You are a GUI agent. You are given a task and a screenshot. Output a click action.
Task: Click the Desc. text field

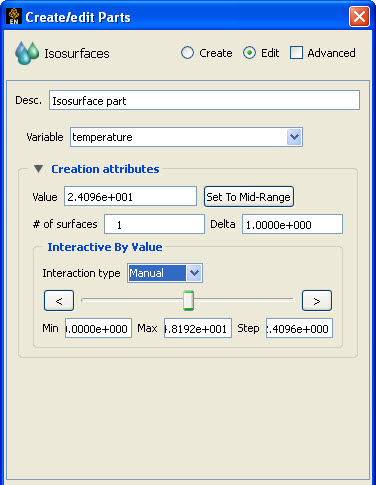(x=204, y=100)
